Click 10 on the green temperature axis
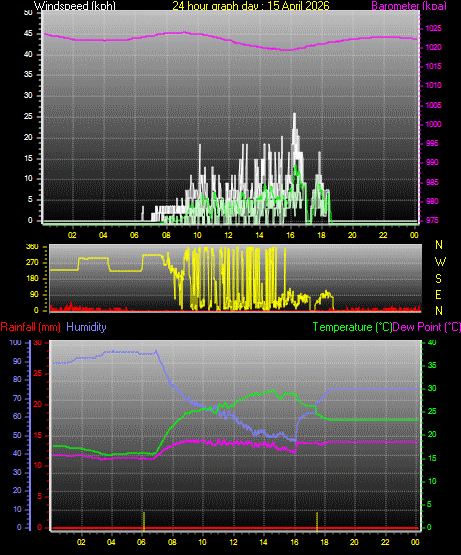The height and width of the screenshot is (555, 461). (x=432, y=481)
